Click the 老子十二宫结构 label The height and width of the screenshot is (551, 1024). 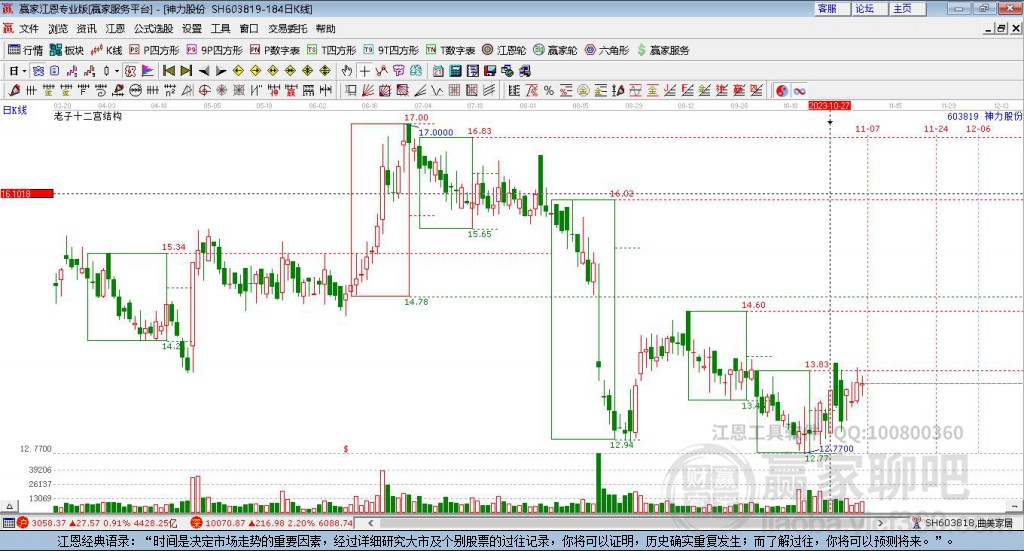pos(88,116)
